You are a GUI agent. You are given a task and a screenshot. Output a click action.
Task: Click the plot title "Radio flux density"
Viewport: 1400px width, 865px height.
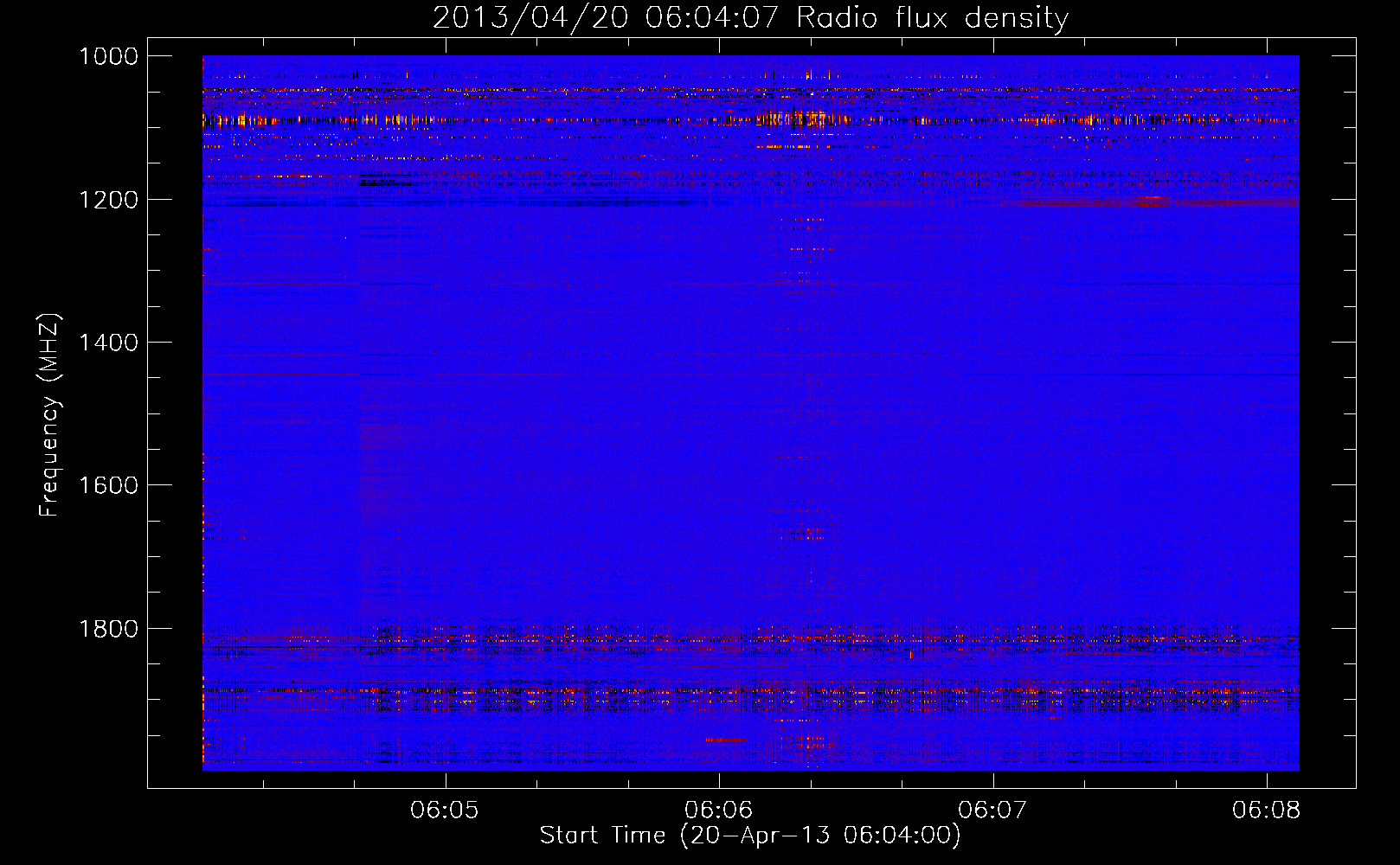(x=932, y=17)
